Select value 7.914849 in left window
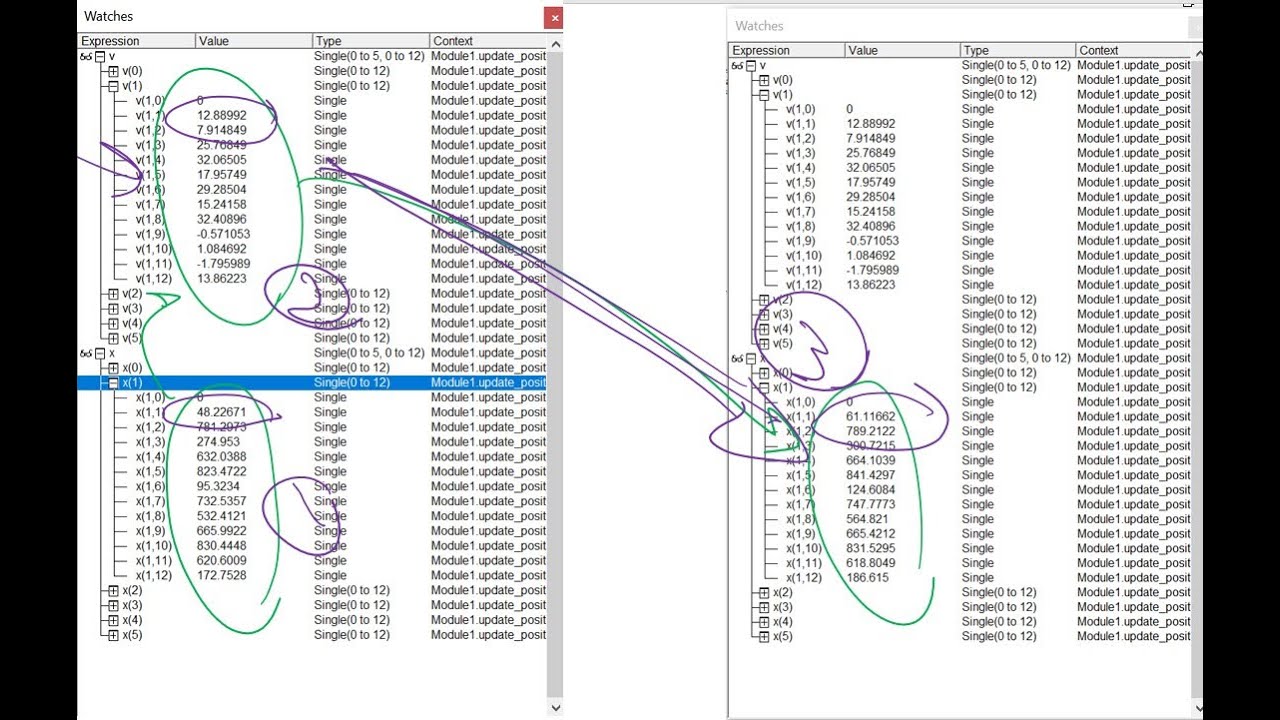Screen dimensions: 1280x720 222,131
